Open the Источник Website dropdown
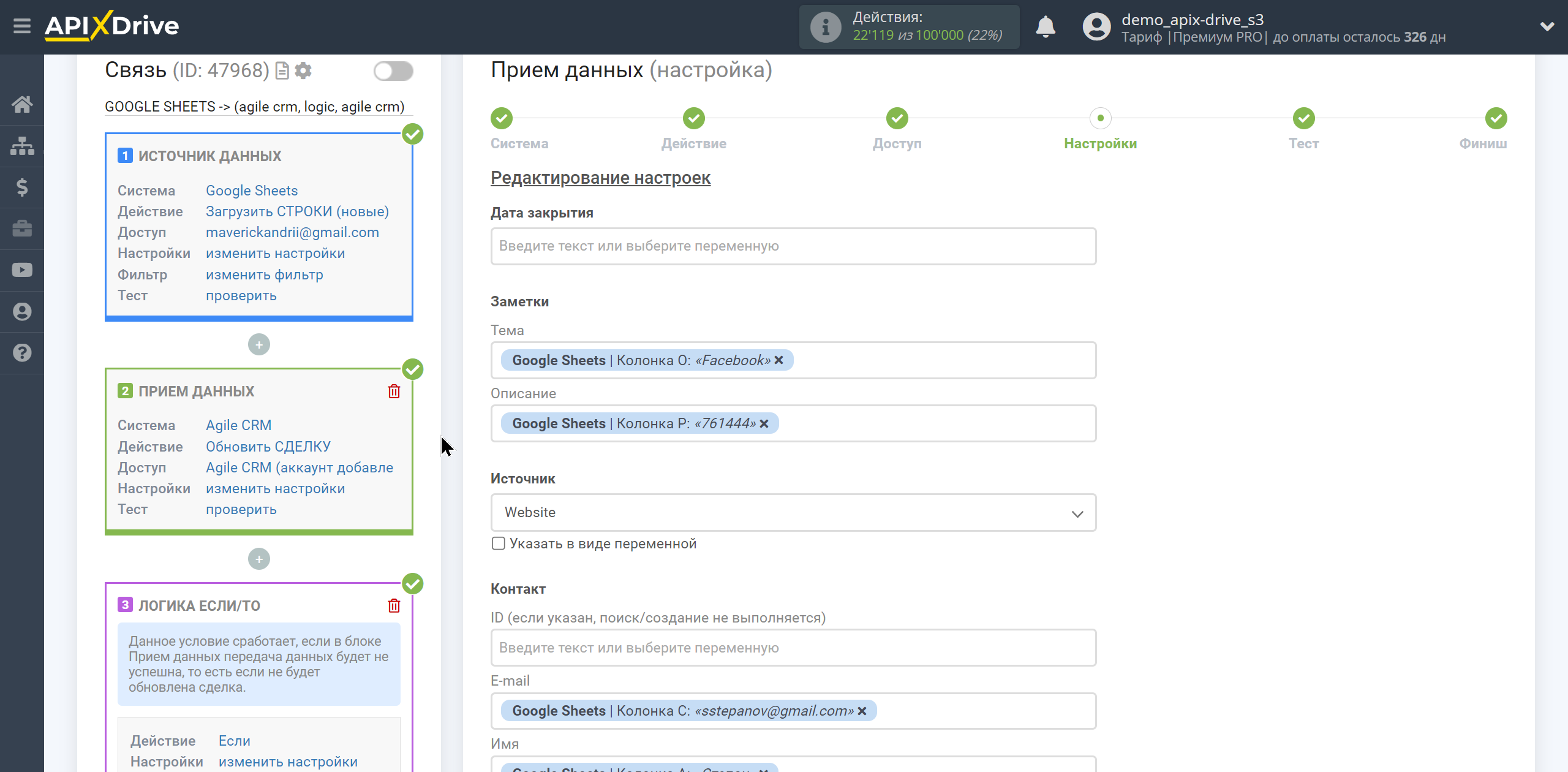The image size is (1568, 772). pyautogui.click(x=793, y=512)
